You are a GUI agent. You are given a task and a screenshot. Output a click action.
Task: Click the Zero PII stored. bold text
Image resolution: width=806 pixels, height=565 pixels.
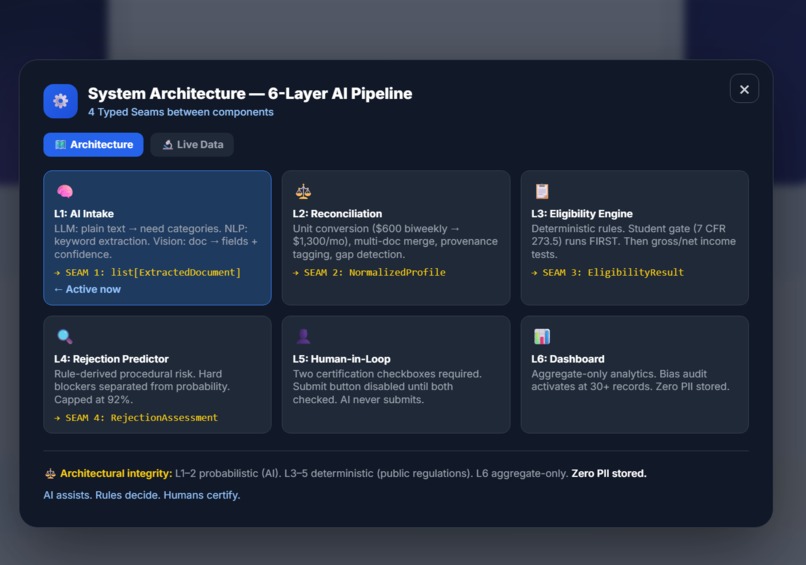pyautogui.click(x=609, y=473)
